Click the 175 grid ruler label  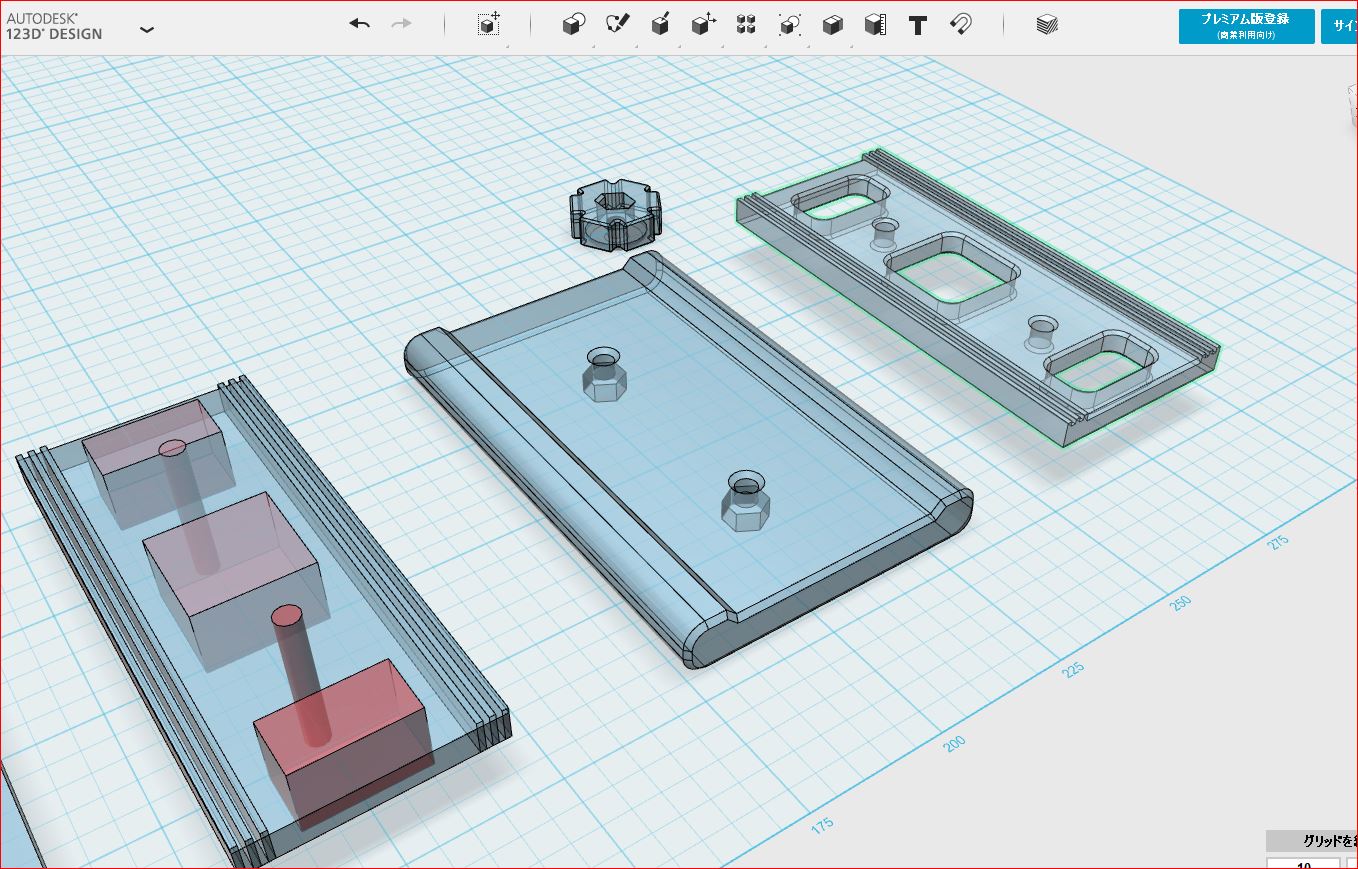click(x=821, y=826)
